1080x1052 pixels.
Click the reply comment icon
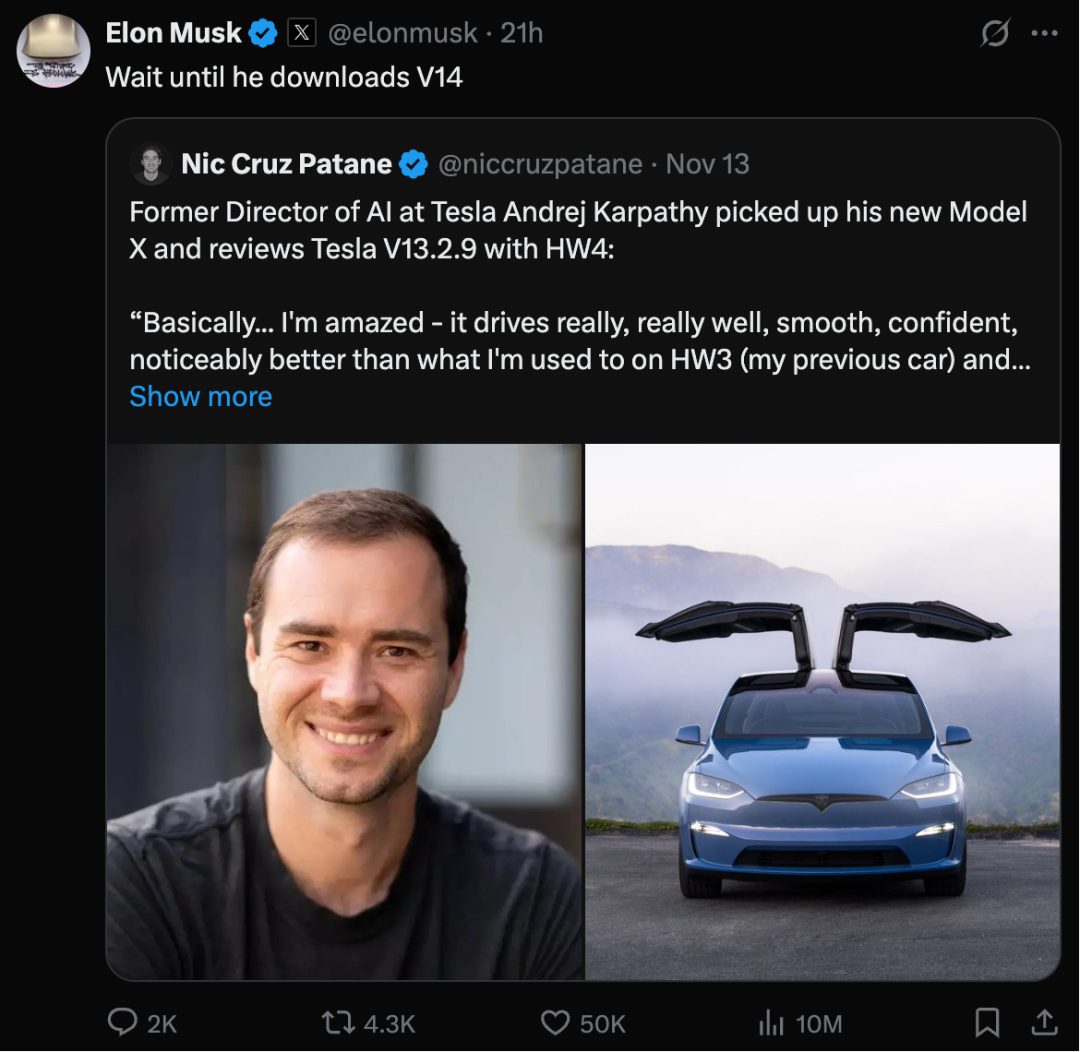pos(123,1022)
